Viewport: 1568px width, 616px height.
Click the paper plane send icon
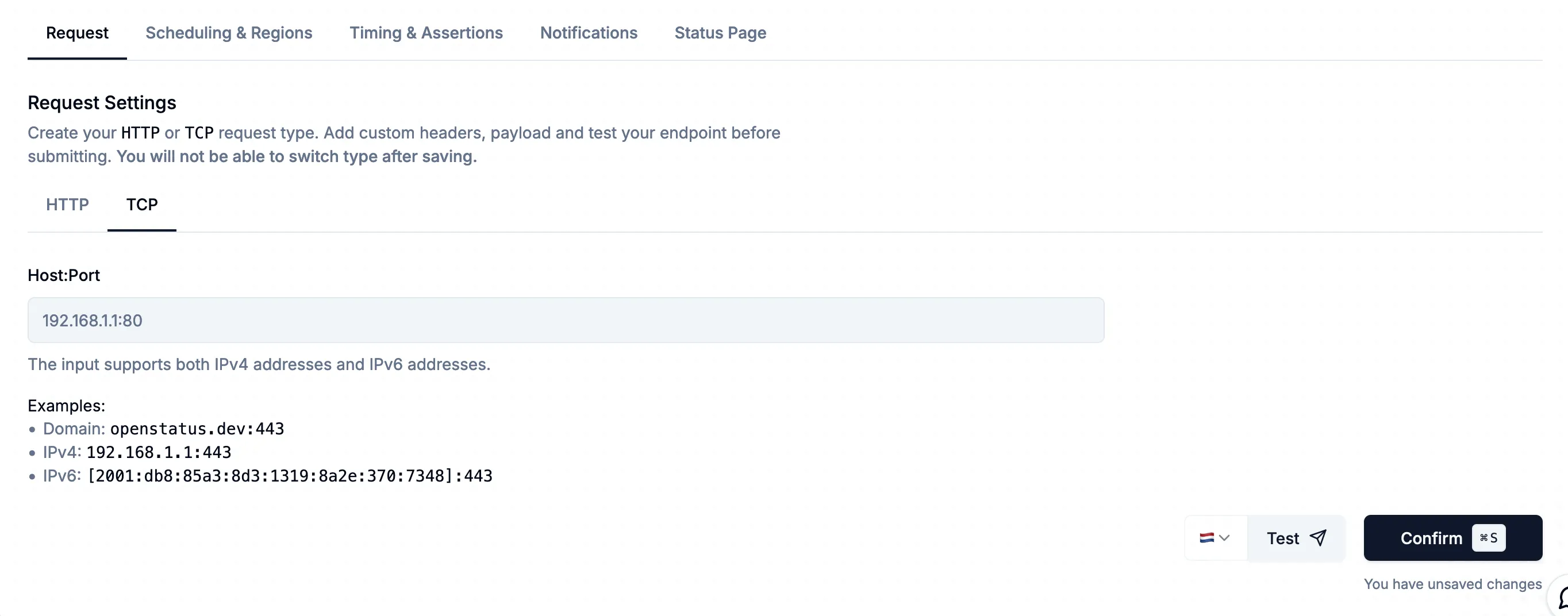[1318, 538]
